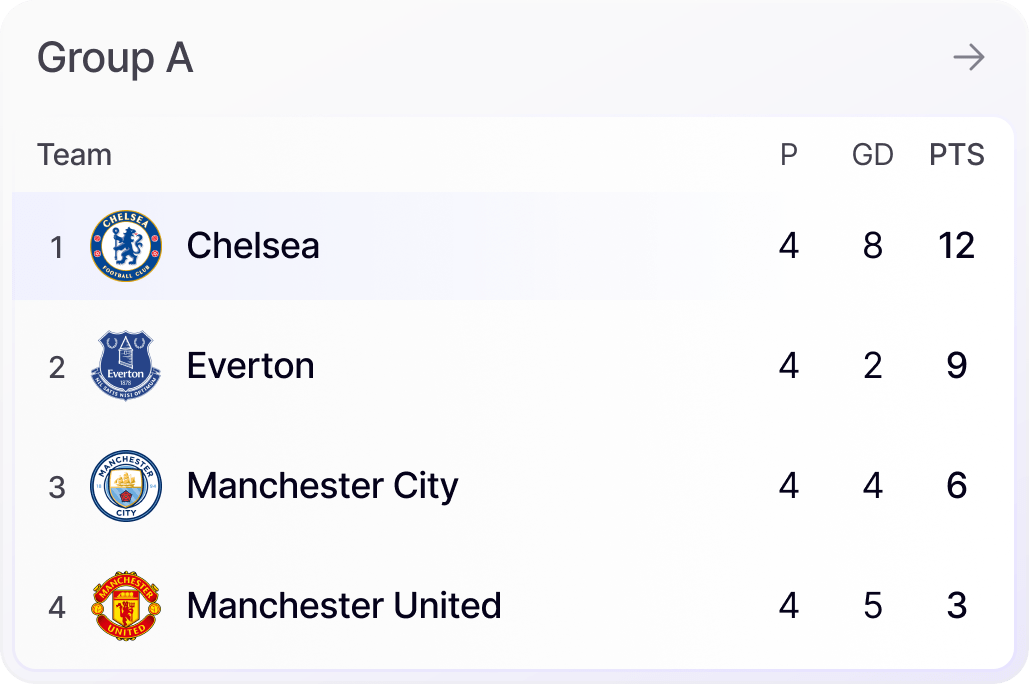
Task: Click the Manchester City crest icon
Action: coord(125,486)
